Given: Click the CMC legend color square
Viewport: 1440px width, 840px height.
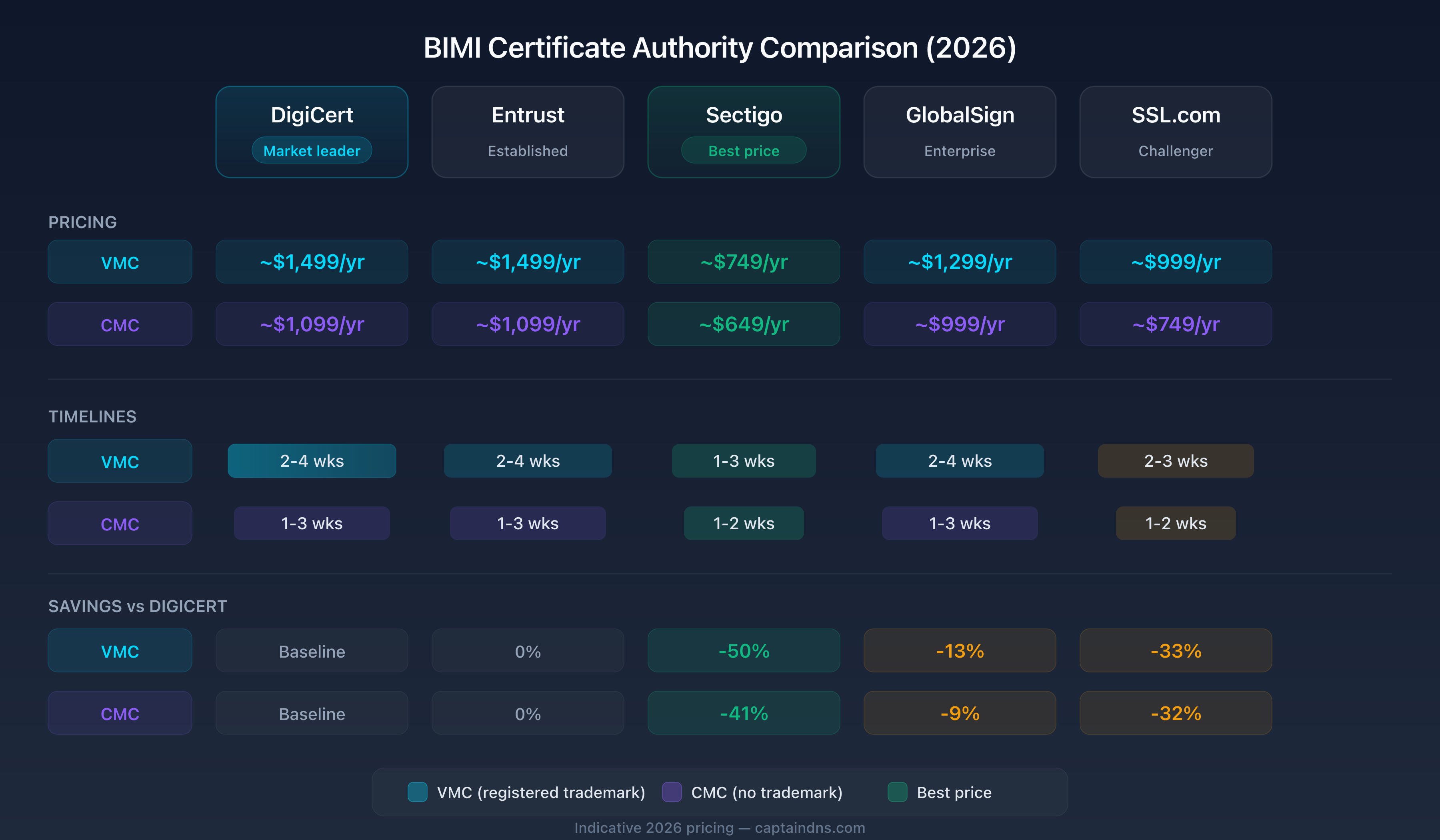Looking at the screenshot, I should (672, 792).
